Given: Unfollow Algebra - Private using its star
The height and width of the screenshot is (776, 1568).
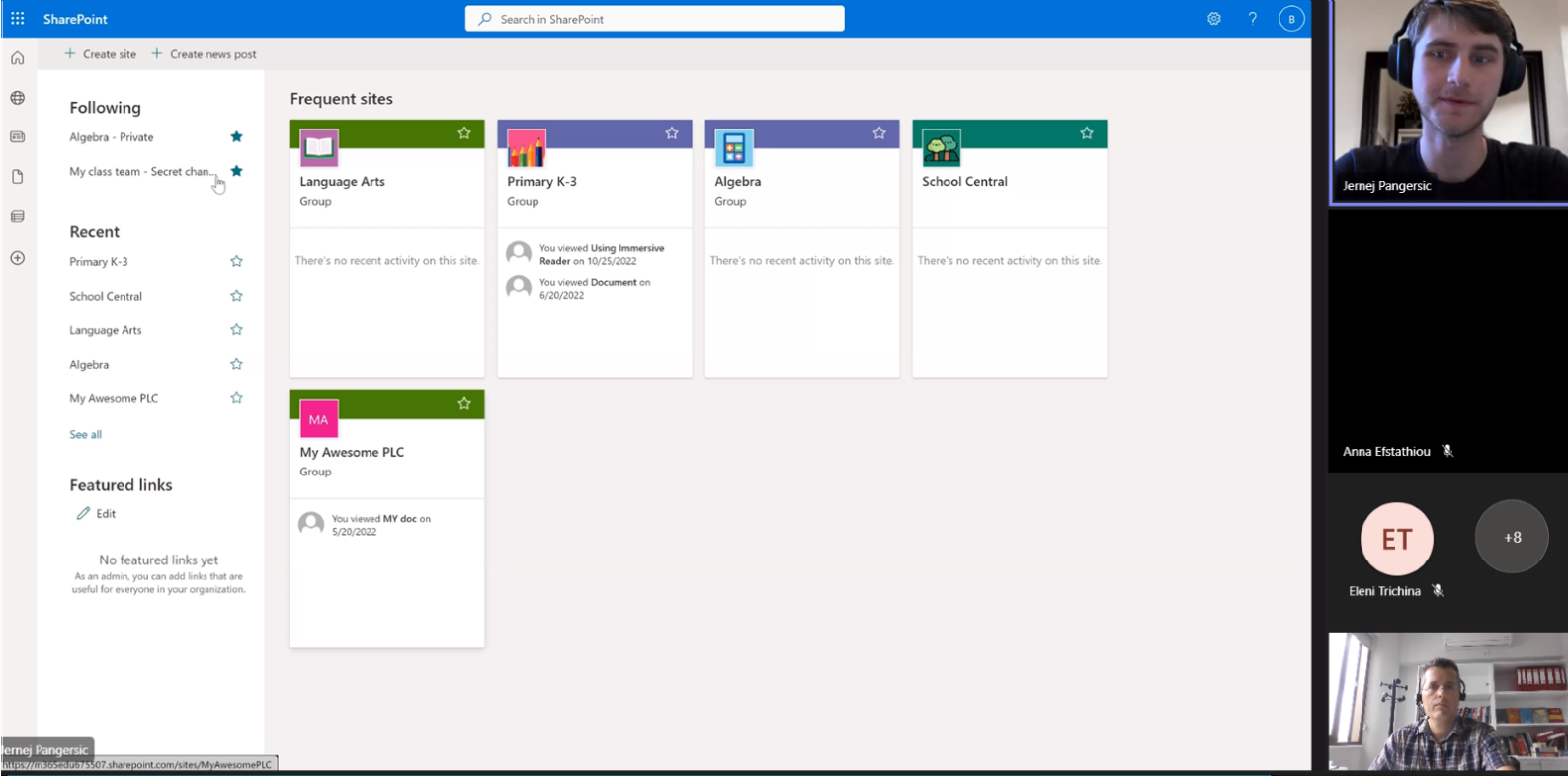Looking at the screenshot, I should tap(236, 137).
